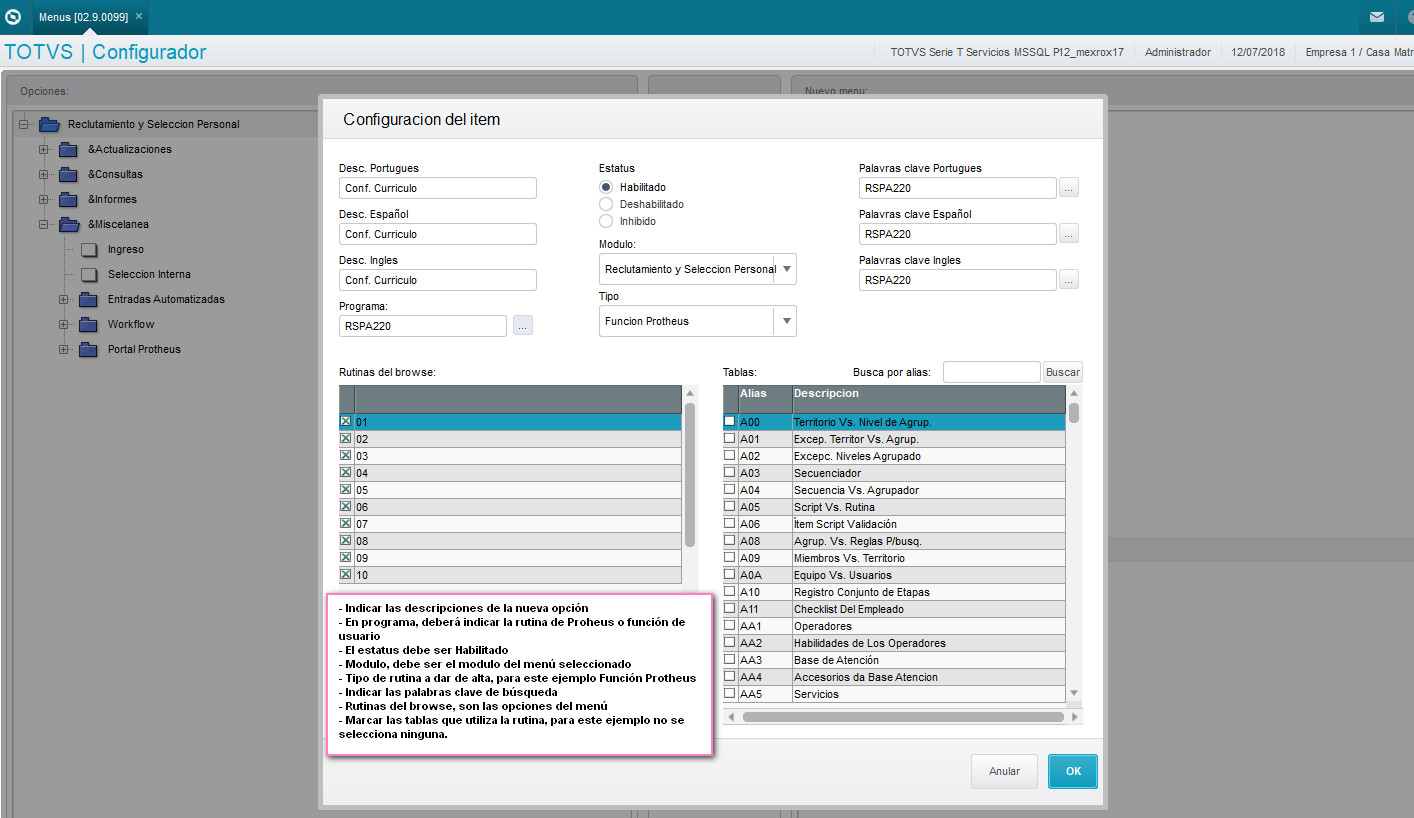Viewport: 1414px width, 818px height.
Task: Expand the &Actualizaciones tree node
Action: (x=43, y=149)
